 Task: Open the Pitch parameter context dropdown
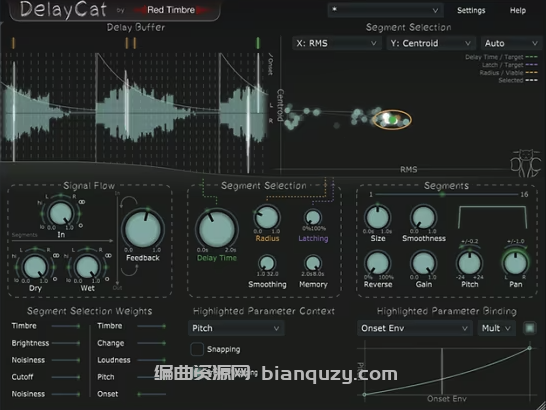pyautogui.click(x=236, y=328)
